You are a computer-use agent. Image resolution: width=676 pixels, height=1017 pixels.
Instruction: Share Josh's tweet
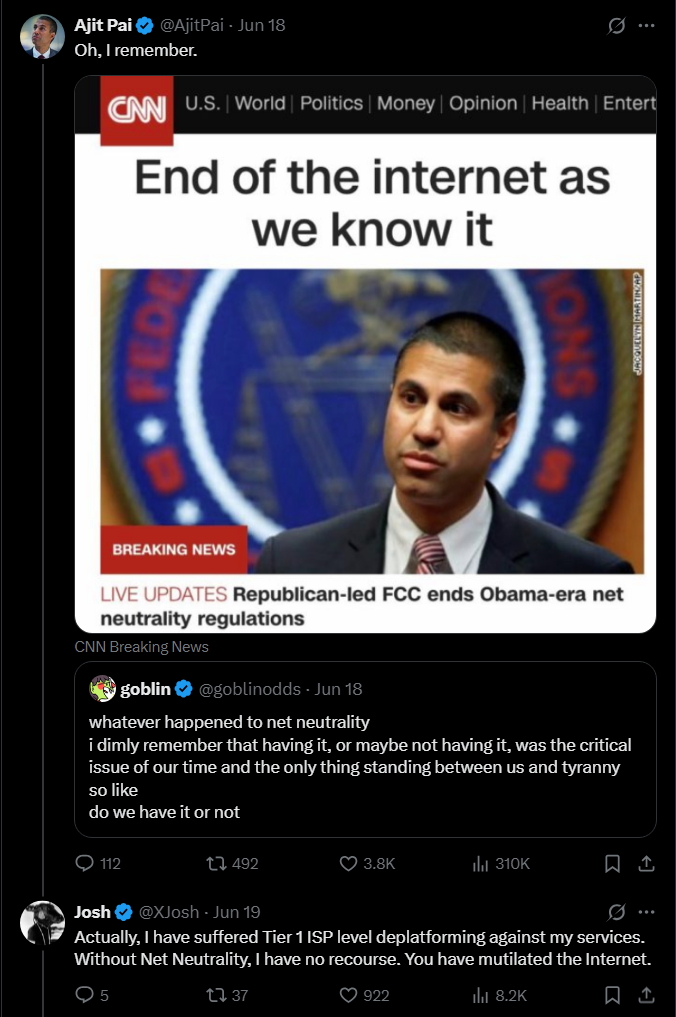coord(646,994)
